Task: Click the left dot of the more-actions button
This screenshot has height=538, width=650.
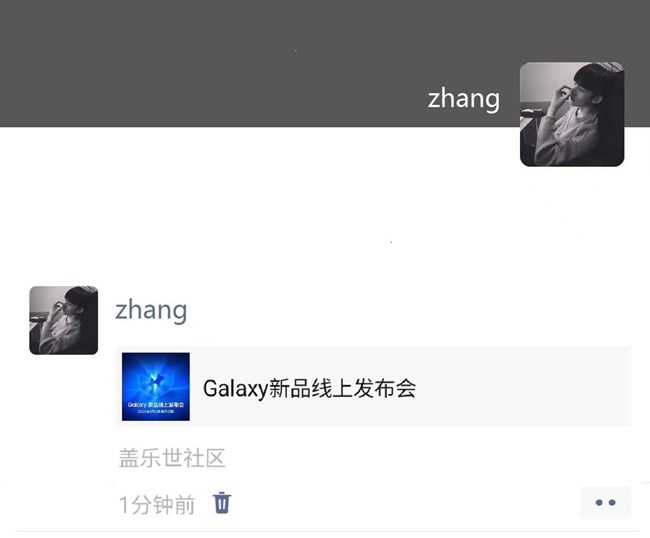Action: pyautogui.click(x=599, y=503)
